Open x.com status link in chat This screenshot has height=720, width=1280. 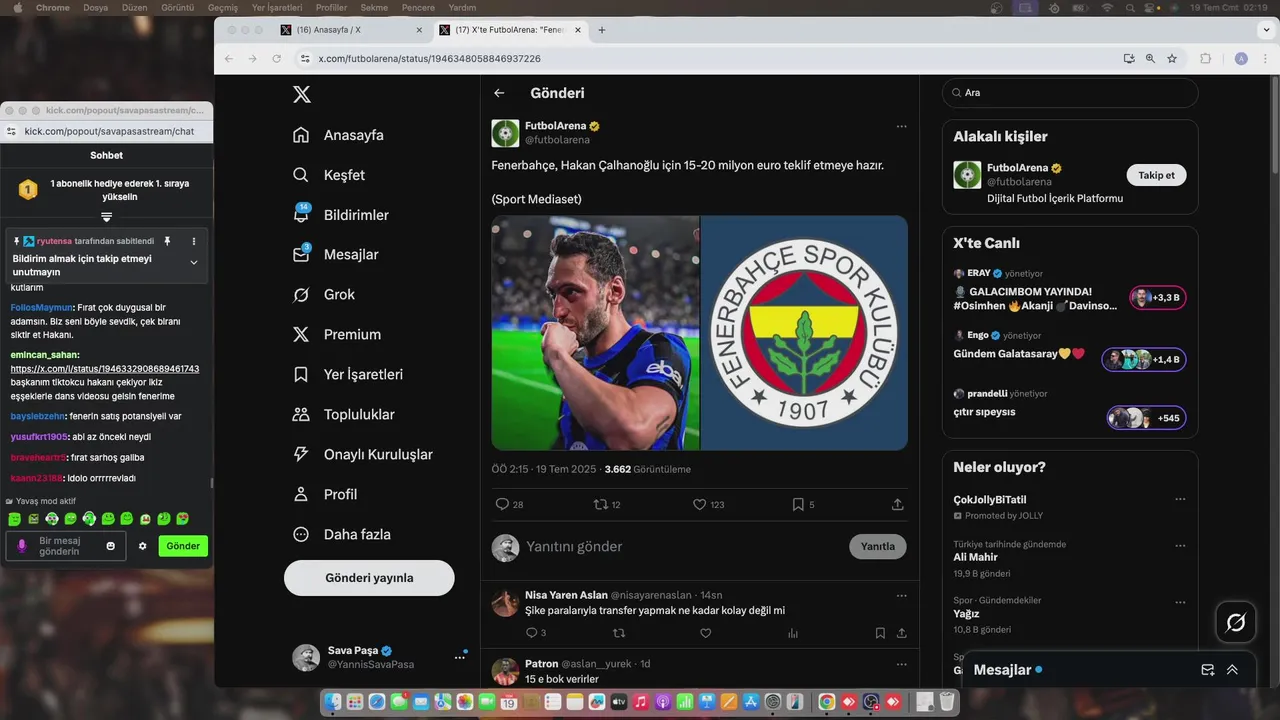point(105,369)
